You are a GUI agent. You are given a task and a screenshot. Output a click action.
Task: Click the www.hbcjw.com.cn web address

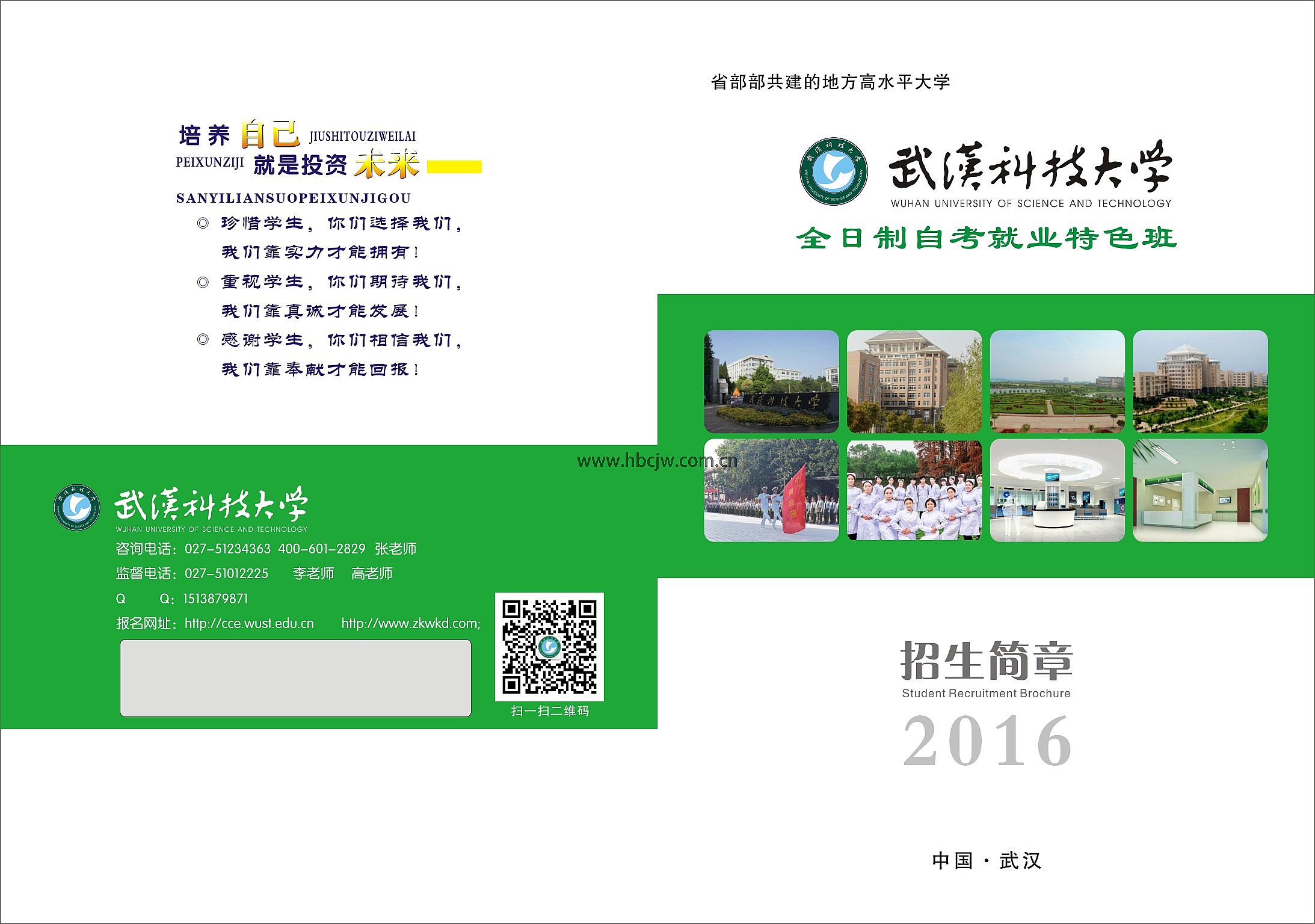[x=657, y=461]
